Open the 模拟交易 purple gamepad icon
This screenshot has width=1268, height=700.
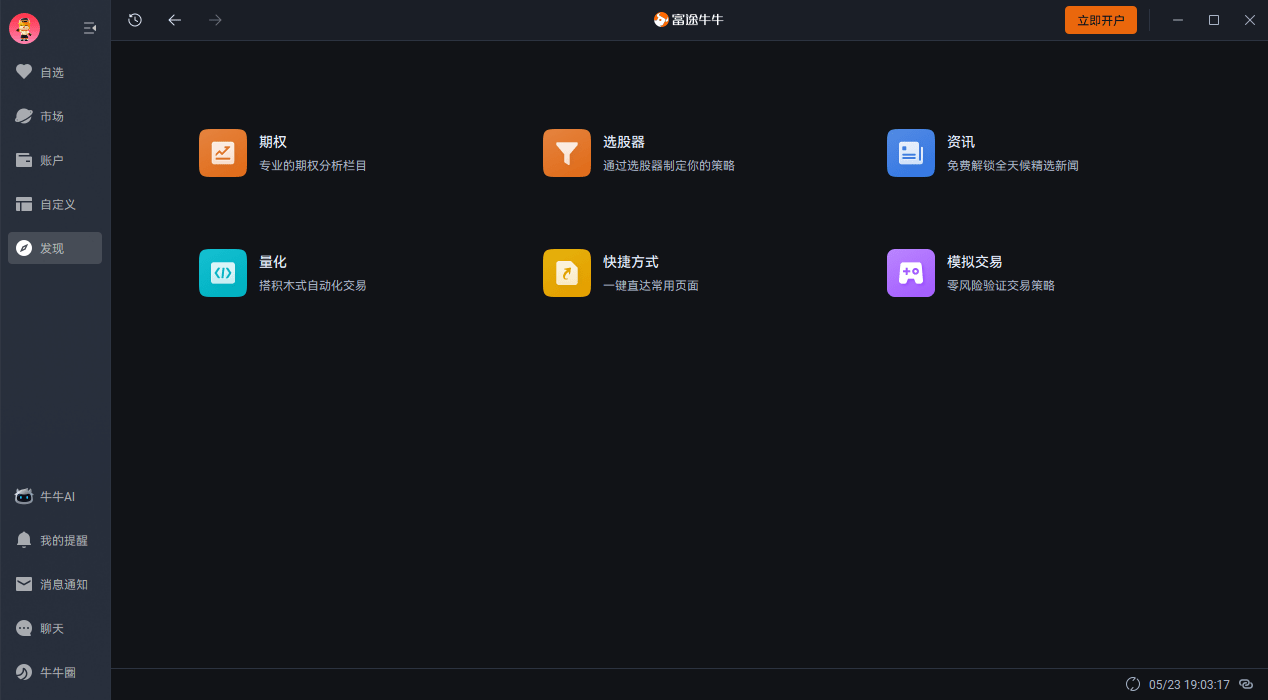coord(911,273)
